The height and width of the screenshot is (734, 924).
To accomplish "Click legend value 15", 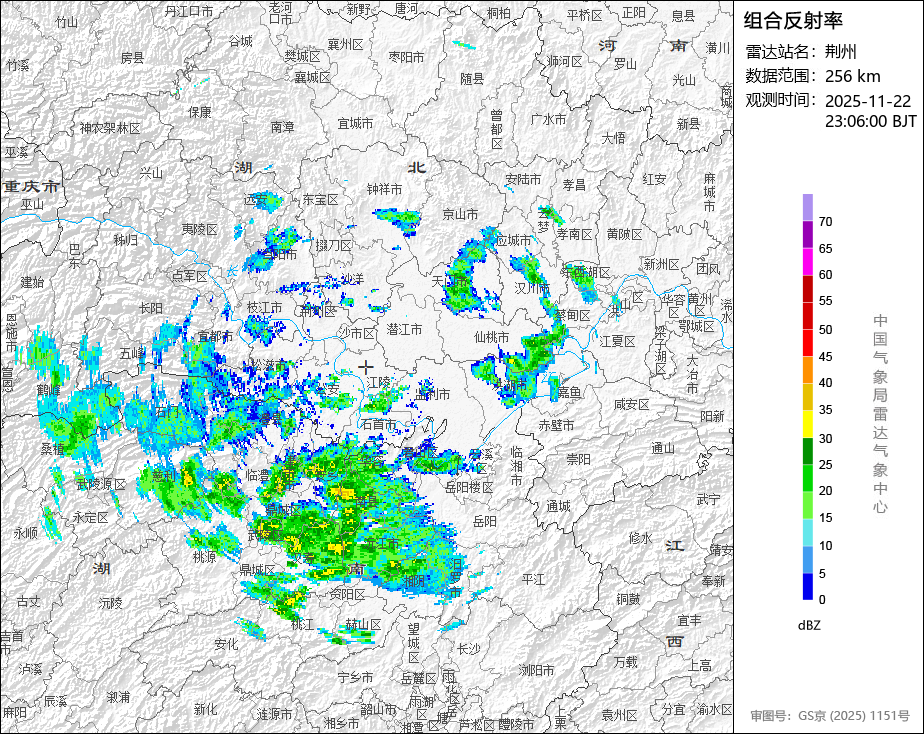I will 825,518.
